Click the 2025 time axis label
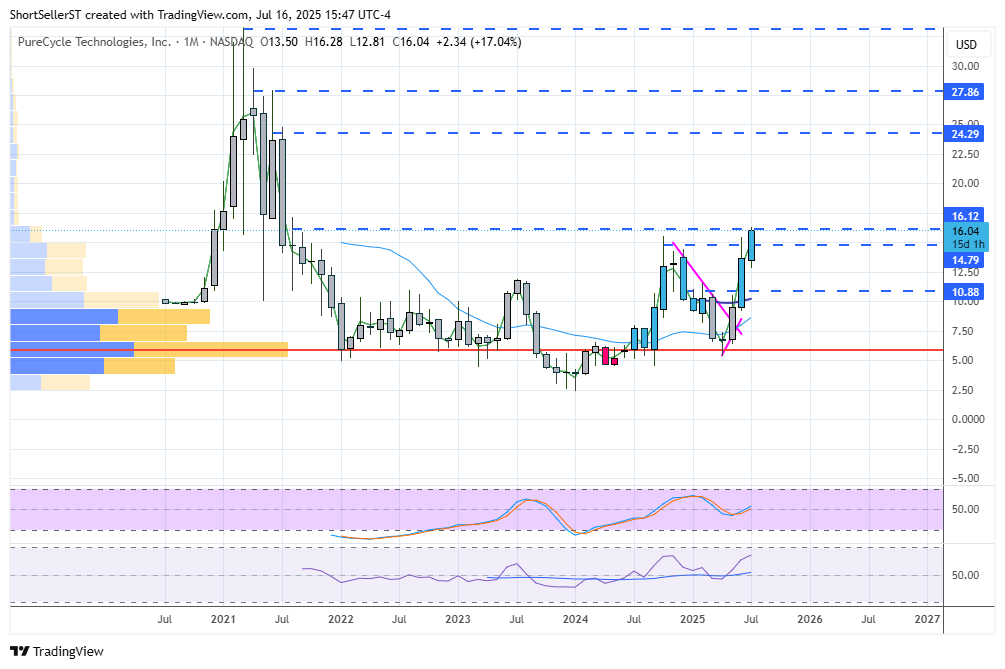Screen dimensions: 1005x669 click(x=692, y=619)
